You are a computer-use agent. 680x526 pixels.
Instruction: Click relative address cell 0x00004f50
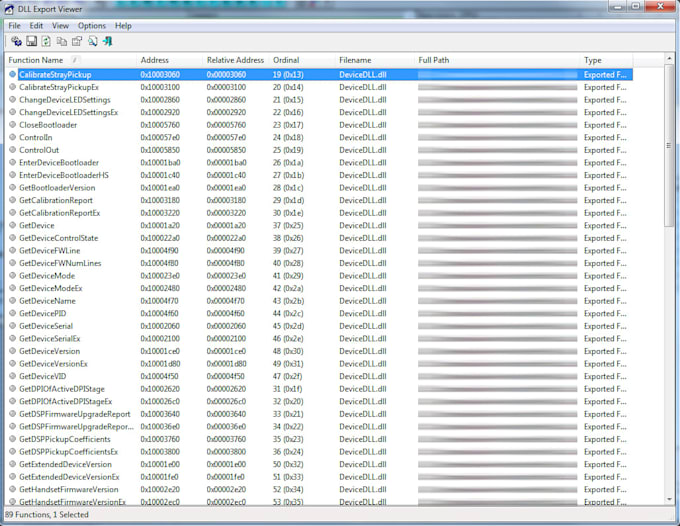pos(225,376)
